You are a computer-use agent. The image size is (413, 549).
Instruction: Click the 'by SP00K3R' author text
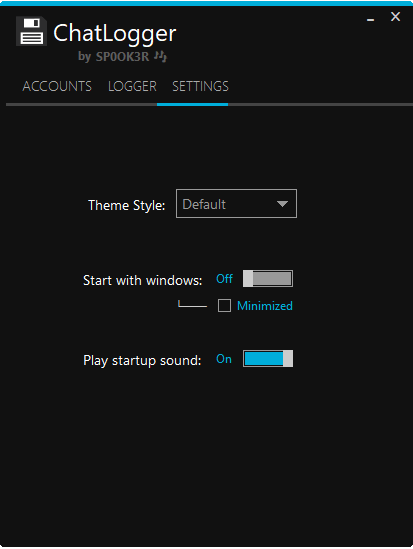pos(113,56)
